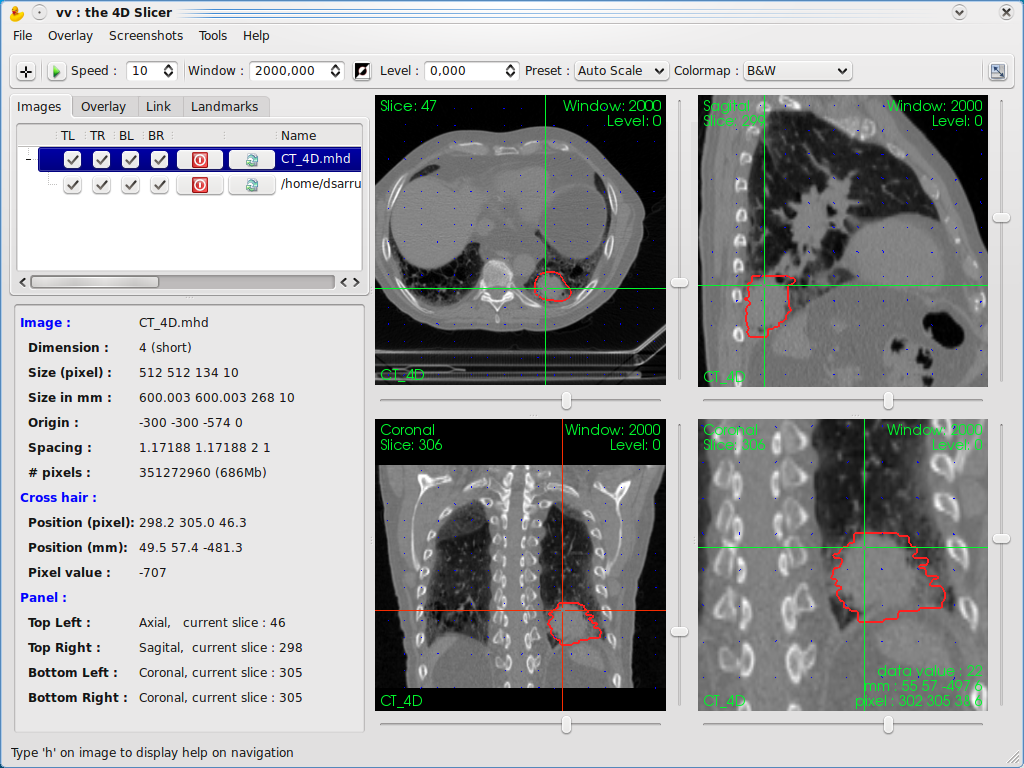The height and width of the screenshot is (768, 1024).
Task: Click the vv duck application icon in titlebar
Action: point(16,13)
